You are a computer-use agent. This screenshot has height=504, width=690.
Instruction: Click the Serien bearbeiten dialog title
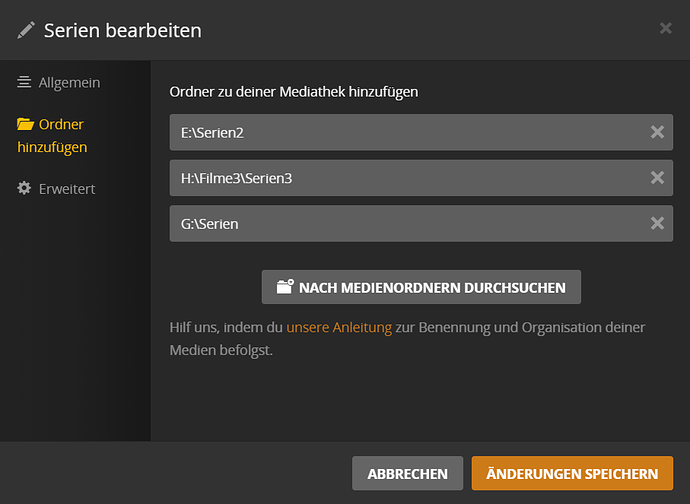[x=123, y=30]
